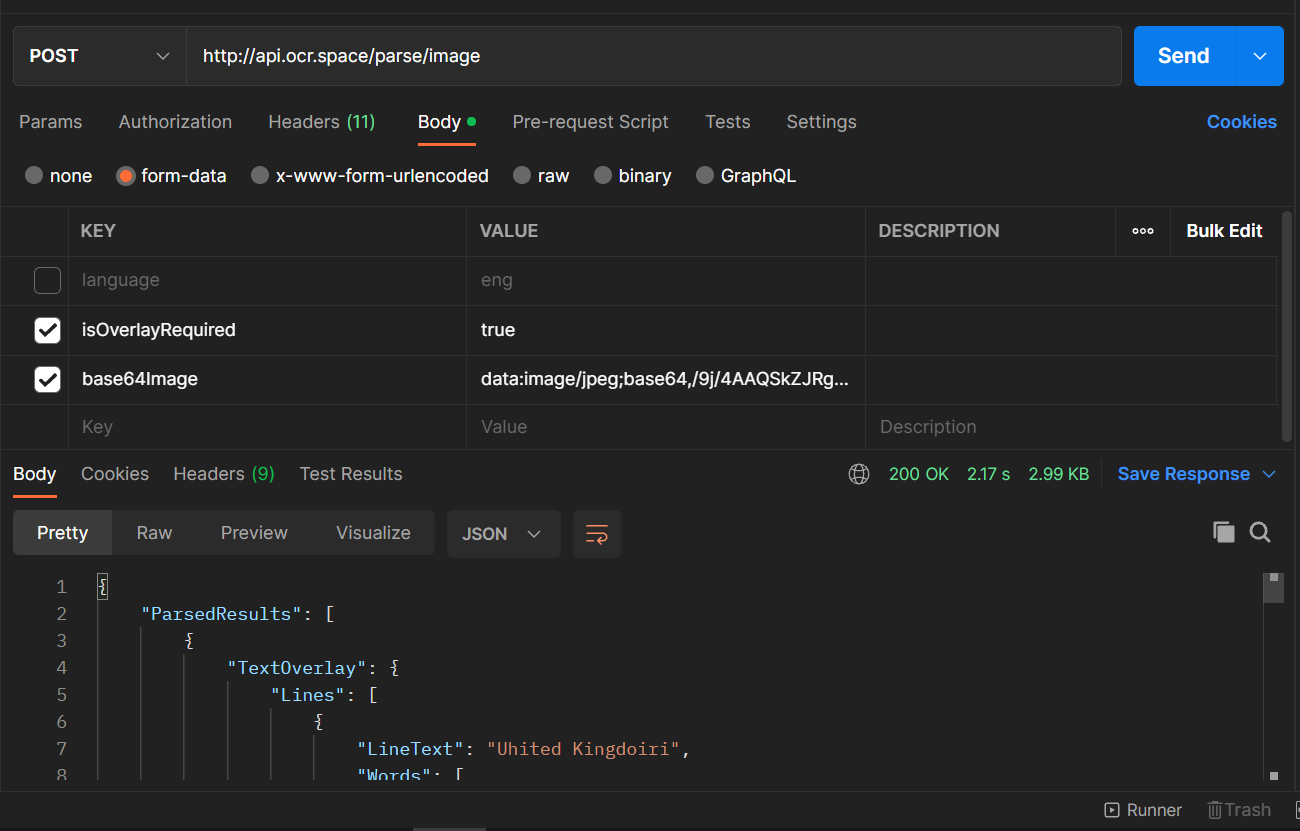Open the response Headers (9) tab
The width and height of the screenshot is (1300, 831).
(x=224, y=474)
